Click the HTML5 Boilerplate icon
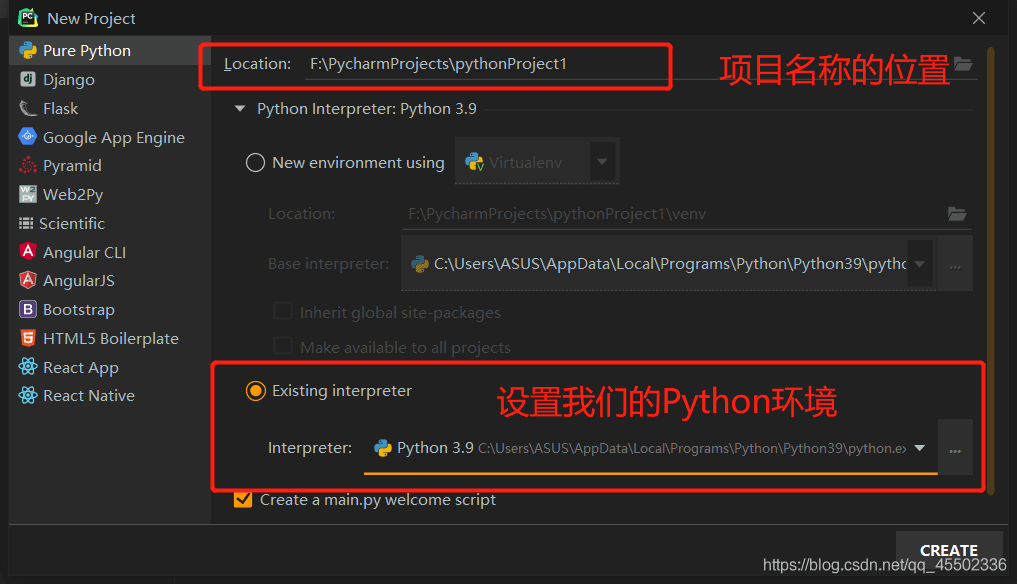Screen dimensions: 1017x584 (28, 338)
